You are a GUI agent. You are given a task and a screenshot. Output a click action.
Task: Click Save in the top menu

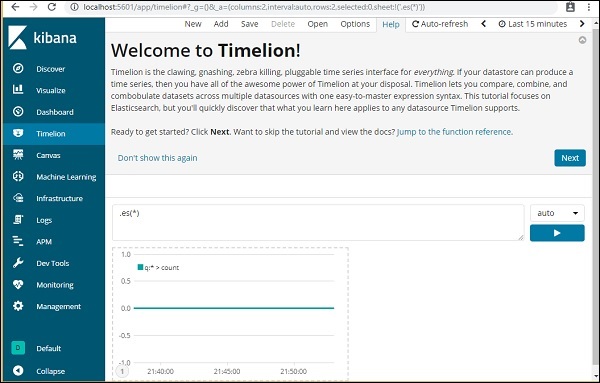(x=249, y=24)
